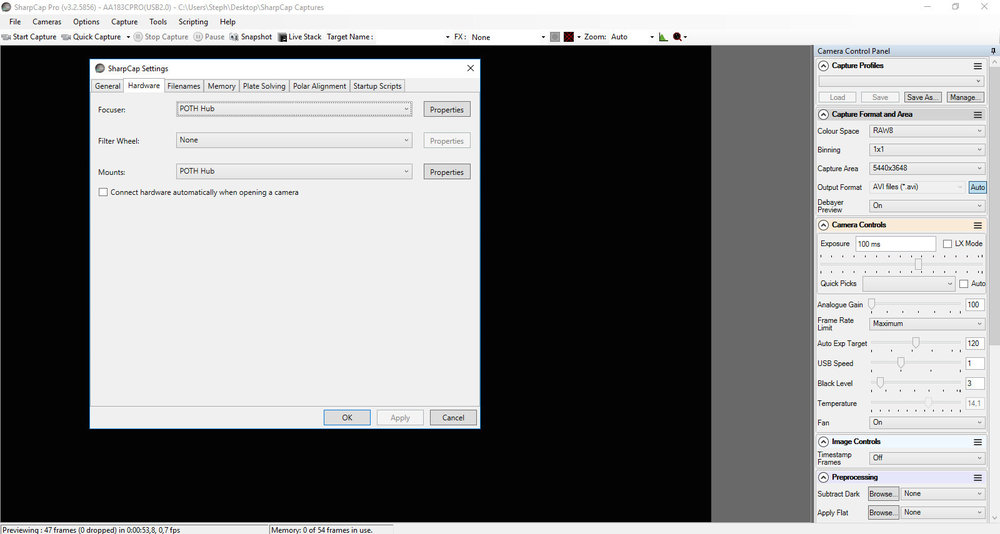
Task: Start Capture from the toolbar
Action: (29, 37)
